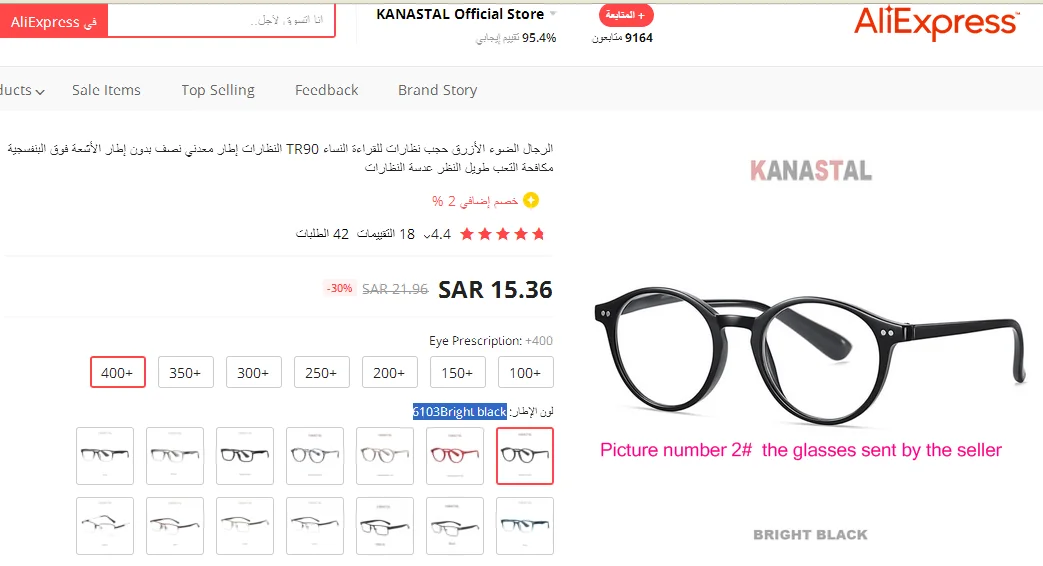Select the +250 eye prescription option
This screenshot has width=1043, height=566.
[x=321, y=372]
